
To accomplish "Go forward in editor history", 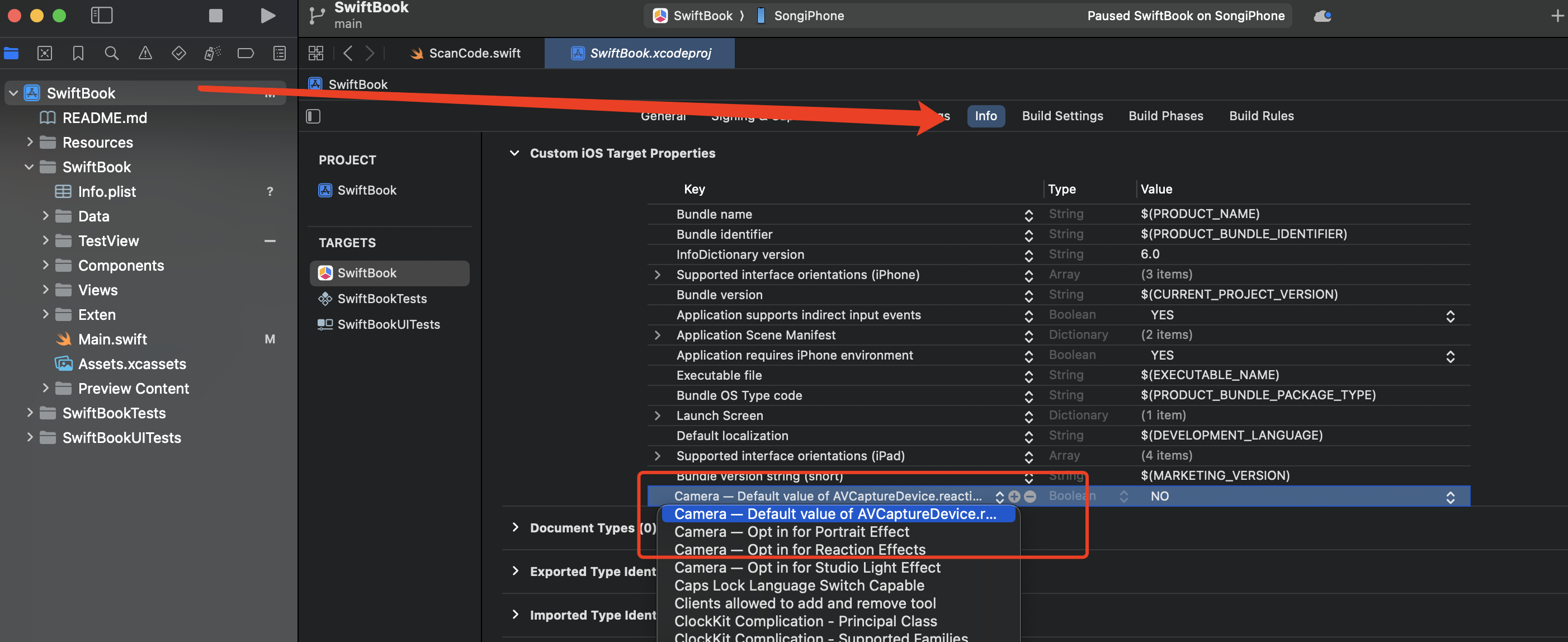I will (370, 53).
